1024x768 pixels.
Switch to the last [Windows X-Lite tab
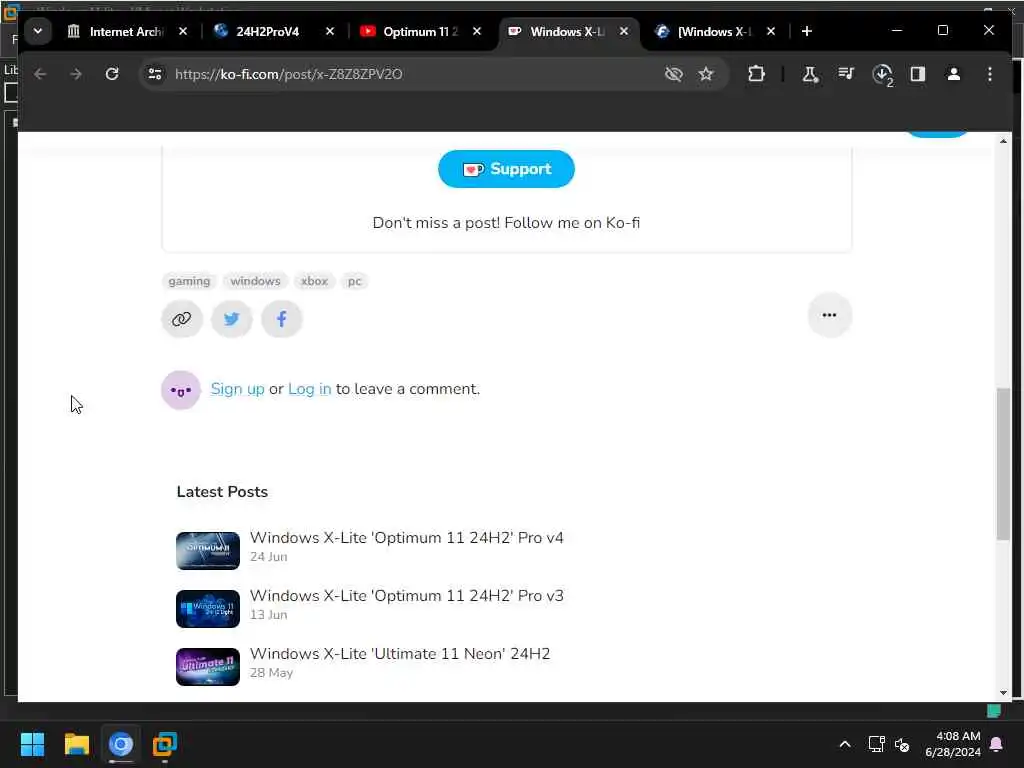click(x=714, y=31)
